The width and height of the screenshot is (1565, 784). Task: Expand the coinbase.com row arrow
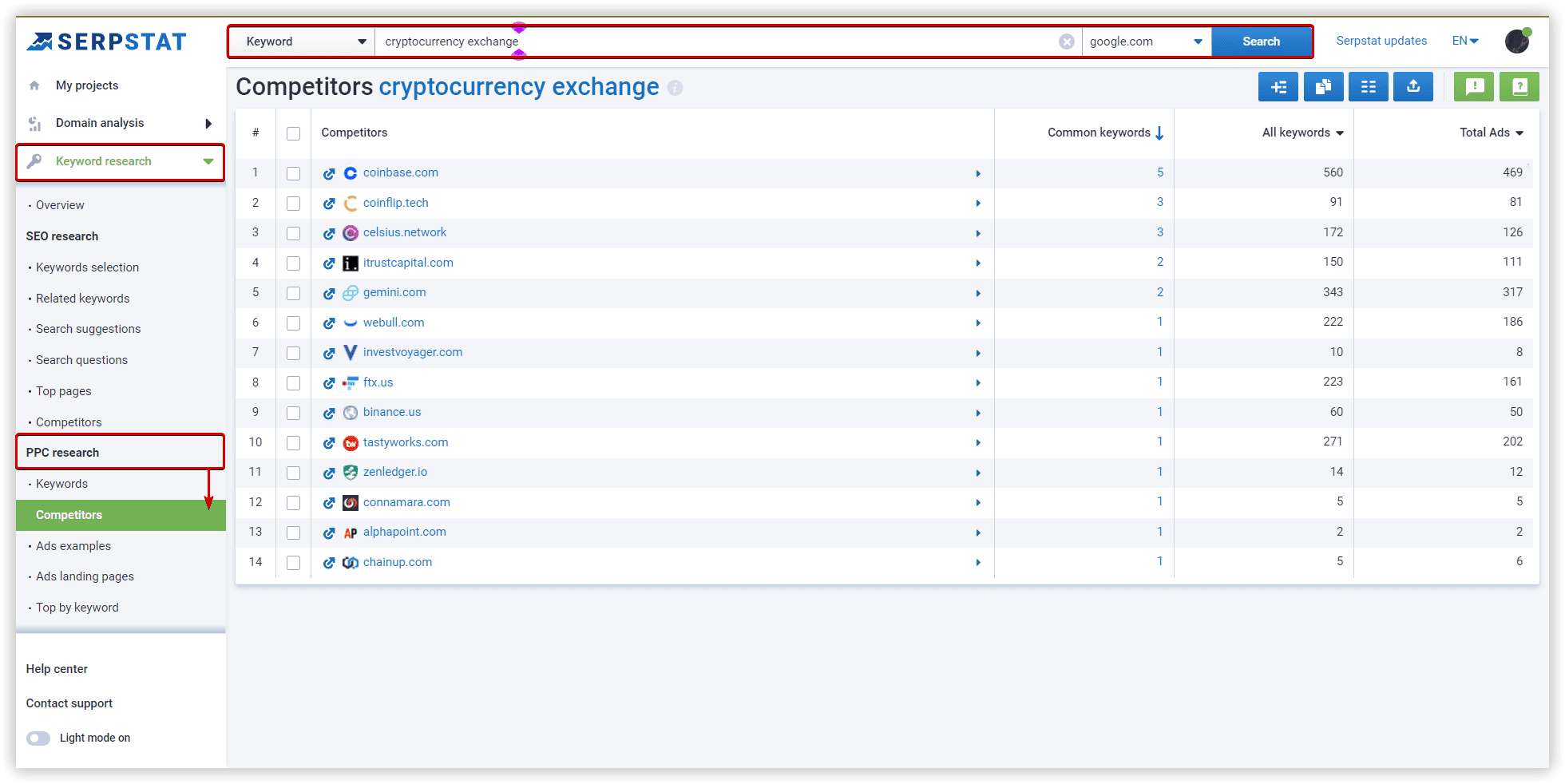(x=978, y=173)
